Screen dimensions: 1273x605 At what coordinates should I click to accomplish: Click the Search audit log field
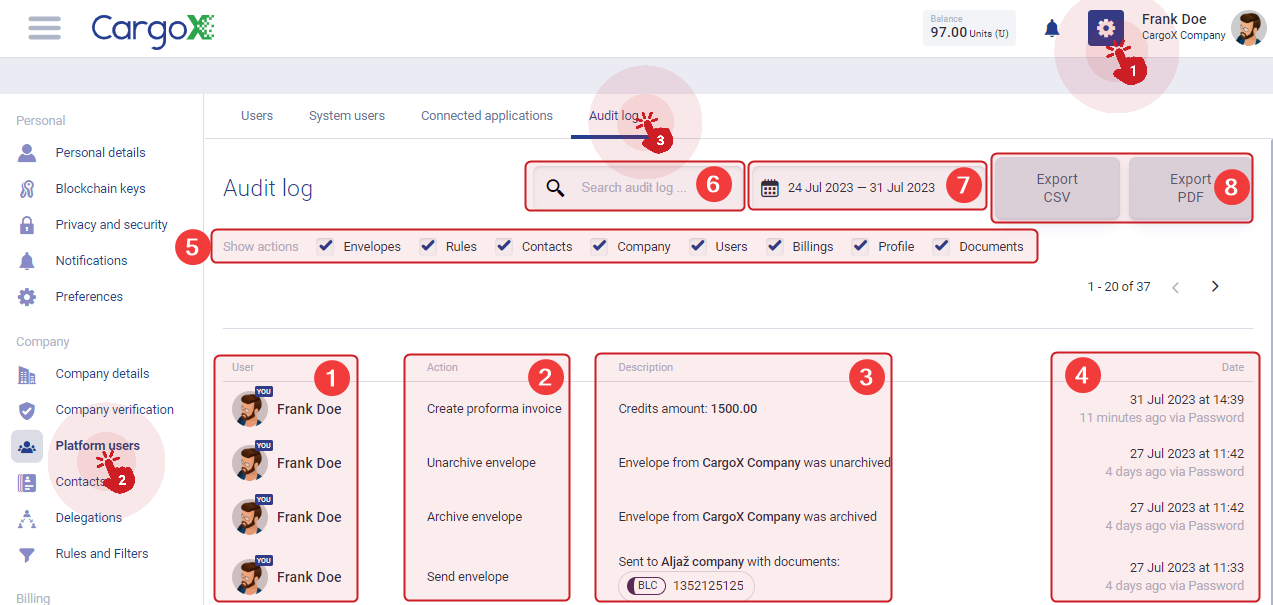[x=636, y=187]
